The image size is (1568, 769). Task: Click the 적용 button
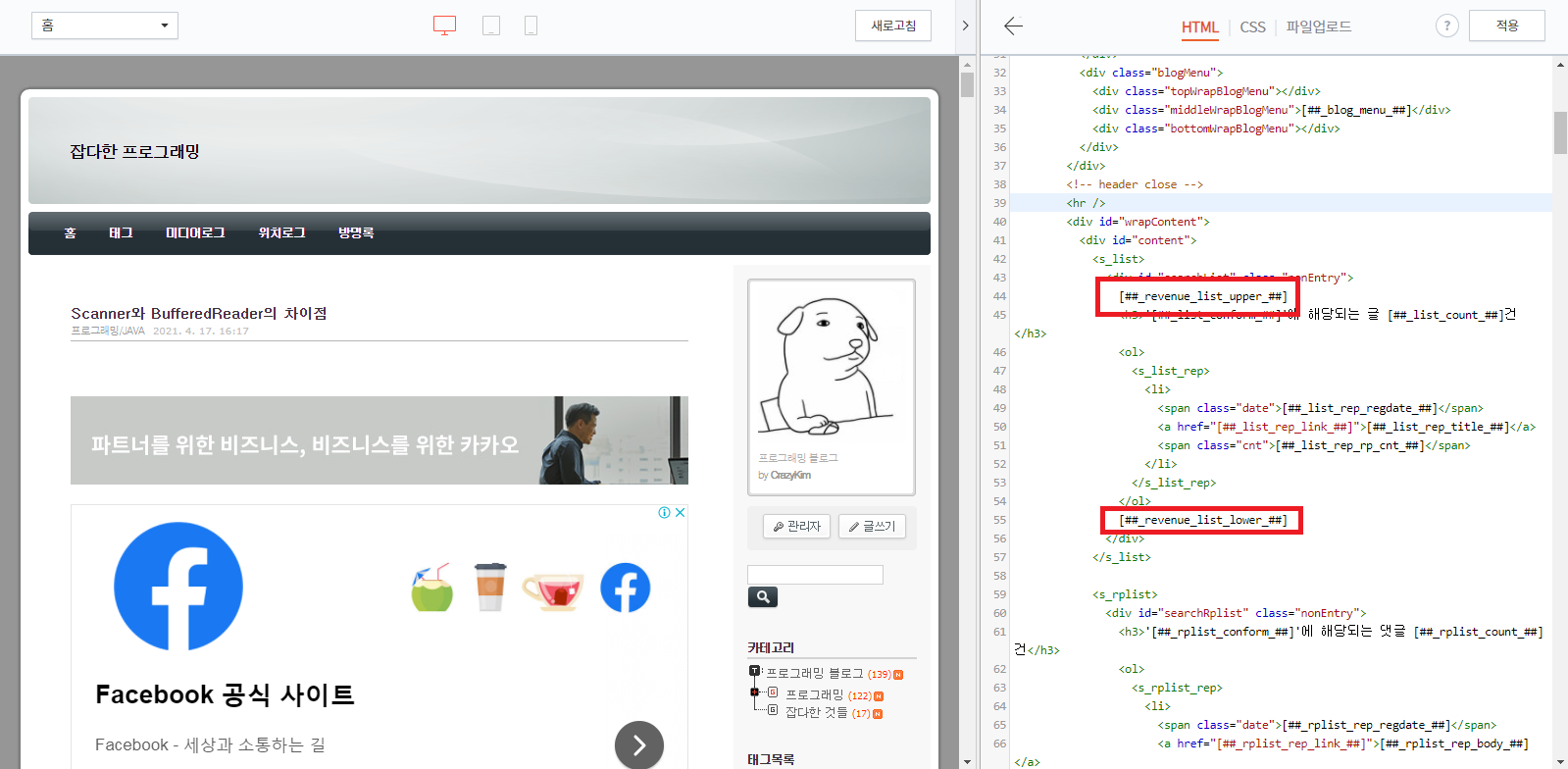pos(1507,26)
